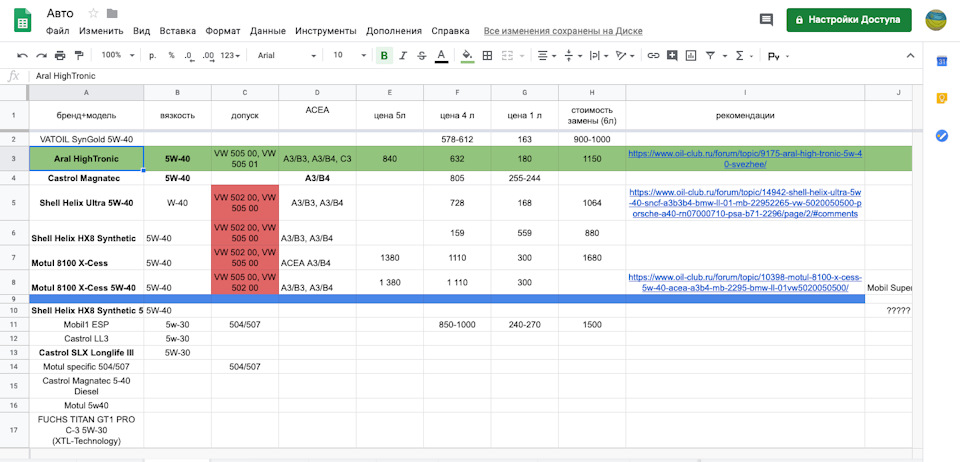960x462 pixels.
Task: Open the Functions sigma menu
Action: click(x=742, y=56)
